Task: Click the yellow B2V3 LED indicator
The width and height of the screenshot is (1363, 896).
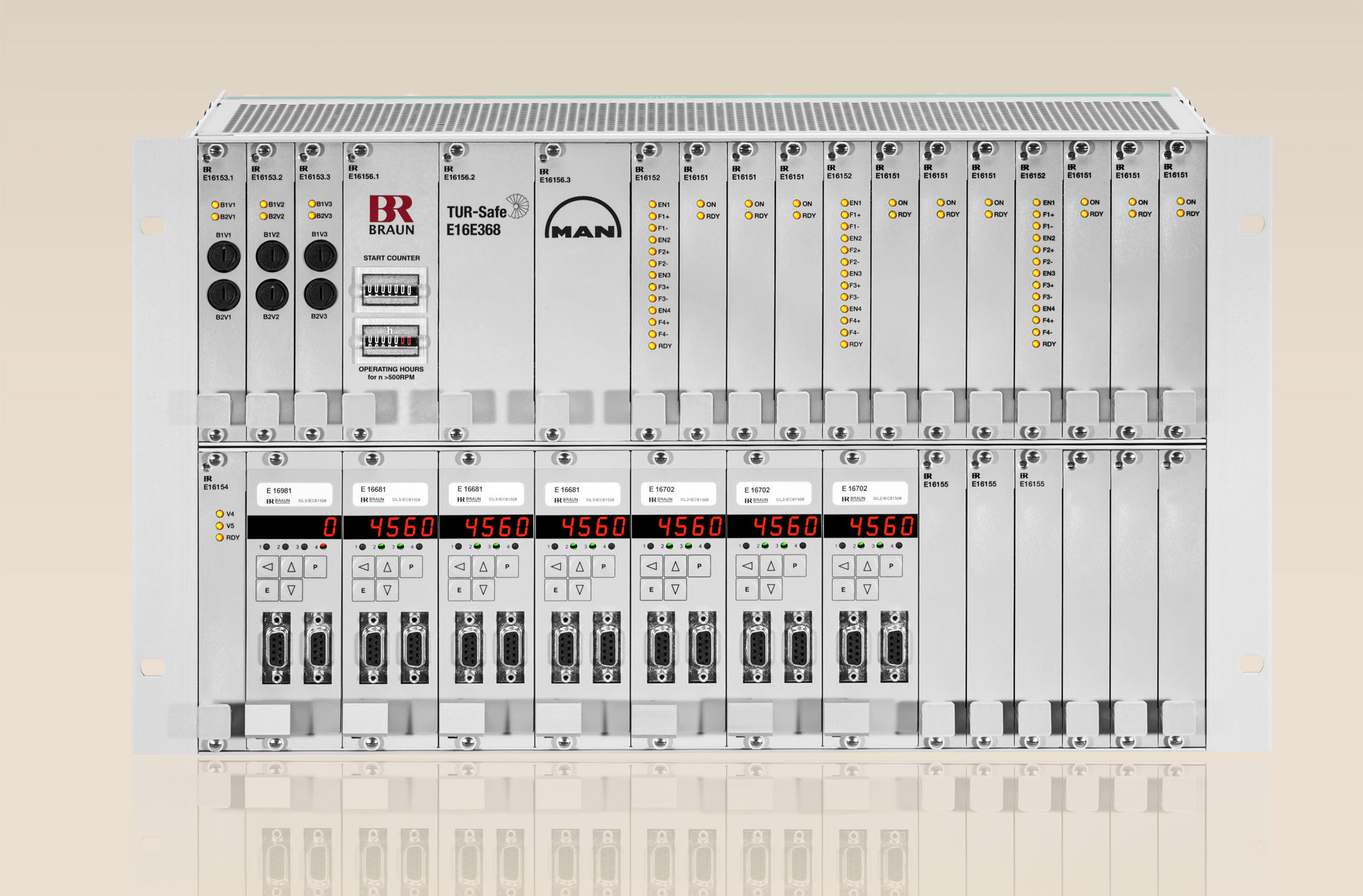Action: (312, 215)
